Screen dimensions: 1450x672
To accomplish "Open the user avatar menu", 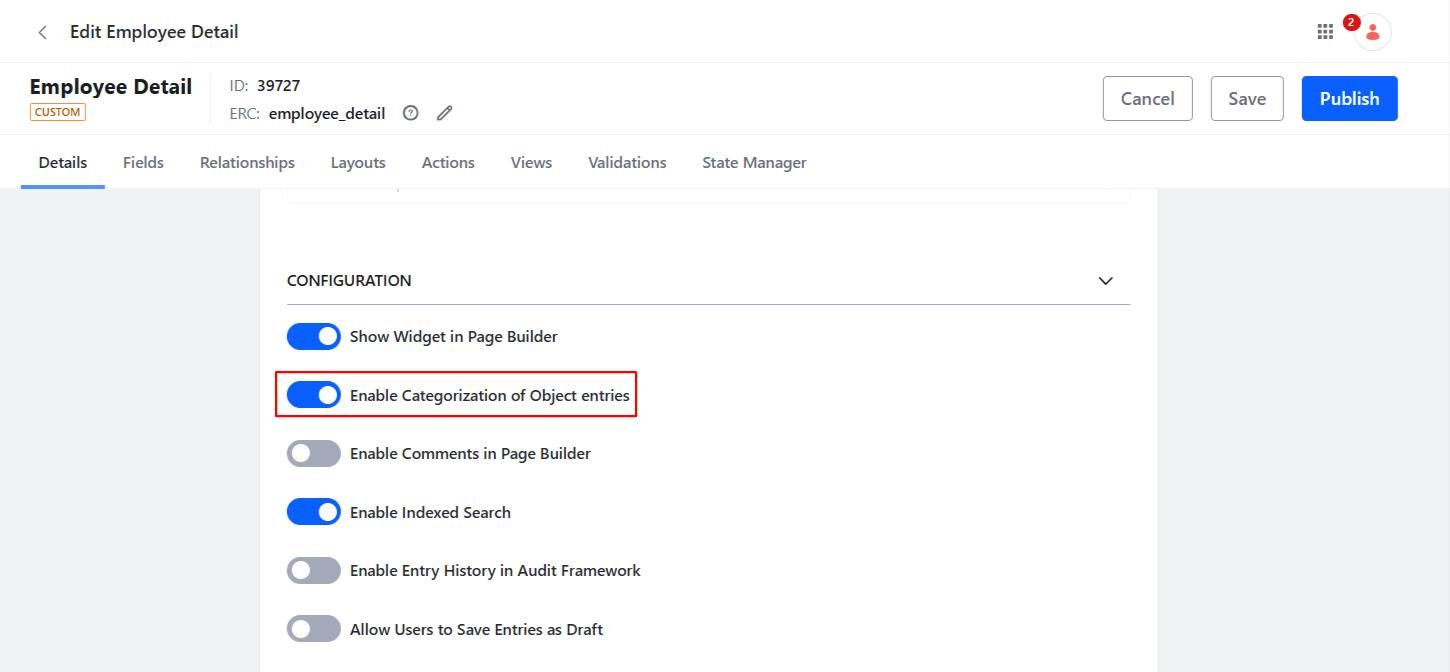I will click(x=1373, y=32).
